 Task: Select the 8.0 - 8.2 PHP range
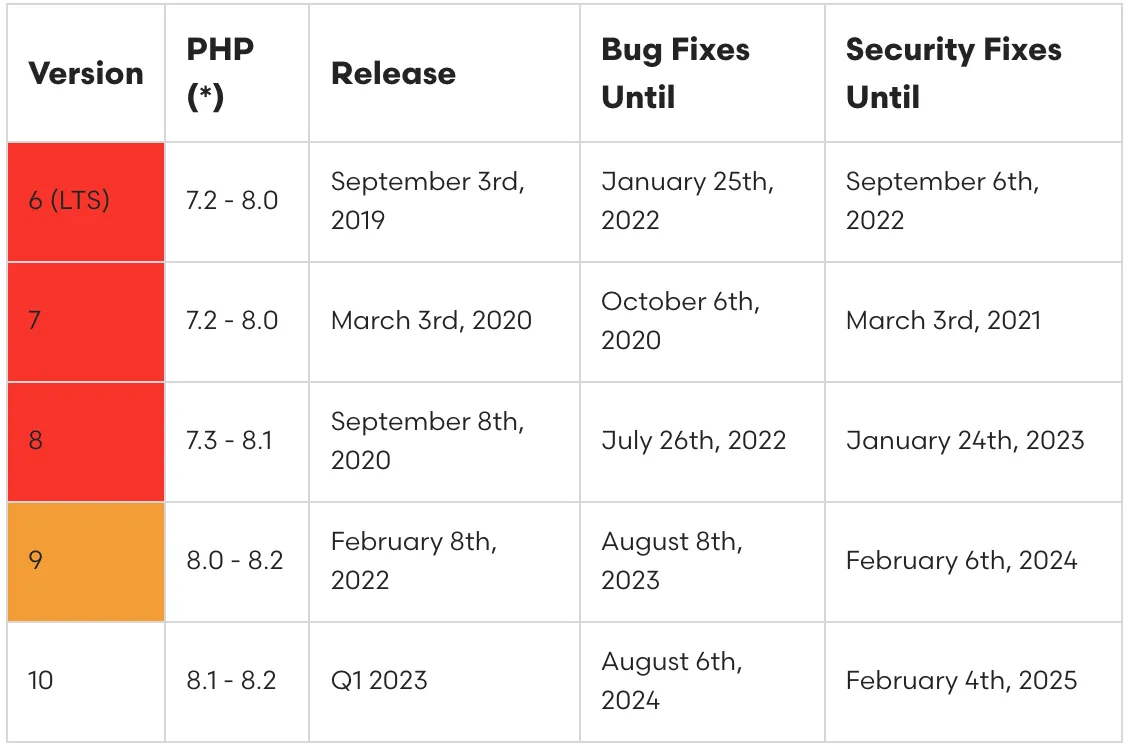[x=237, y=562]
